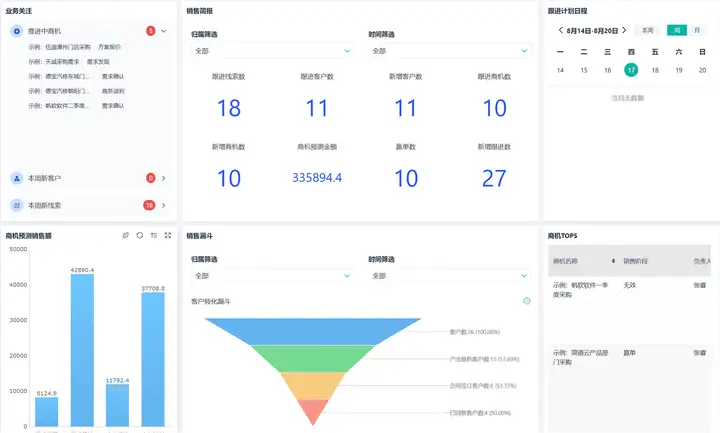The height and width of the screenshot is (433, 720).
Task: Open the 商机TOP5 row with stage 无效
Action: coord(630,310)
